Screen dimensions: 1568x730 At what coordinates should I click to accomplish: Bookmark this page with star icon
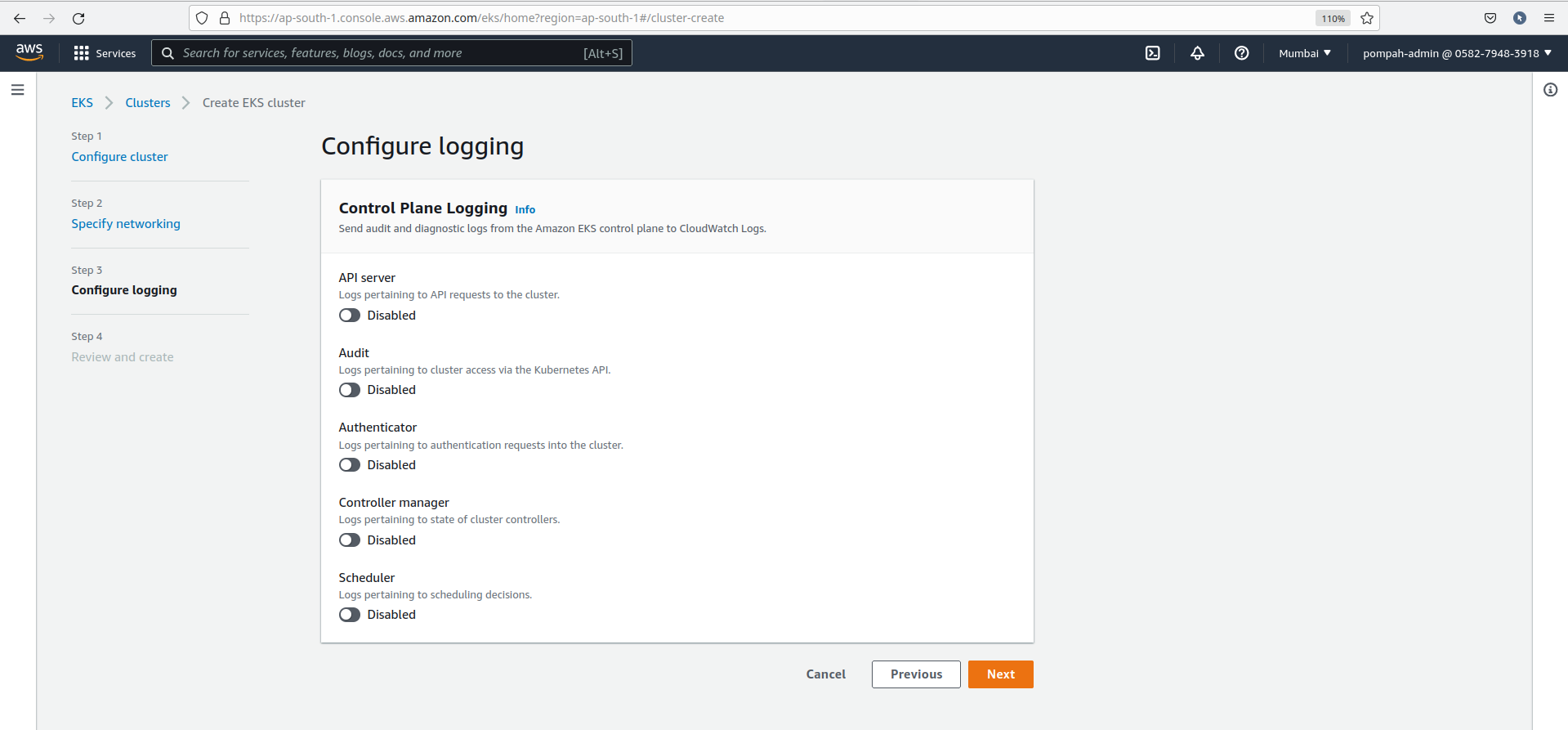pyautogui.click(x=1367, y=18)
